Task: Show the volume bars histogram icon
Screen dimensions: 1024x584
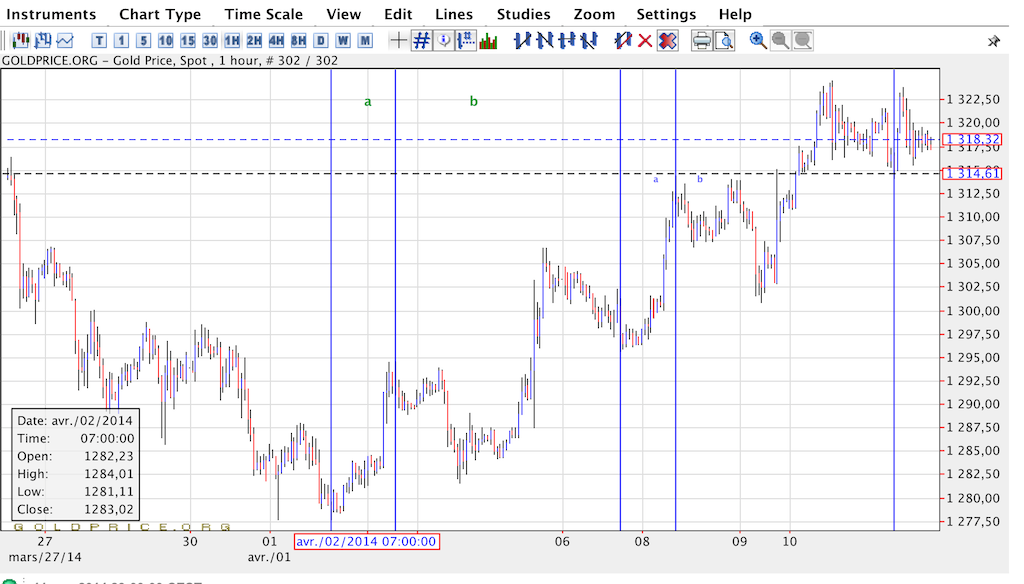Action: click(x=488, y=41)
